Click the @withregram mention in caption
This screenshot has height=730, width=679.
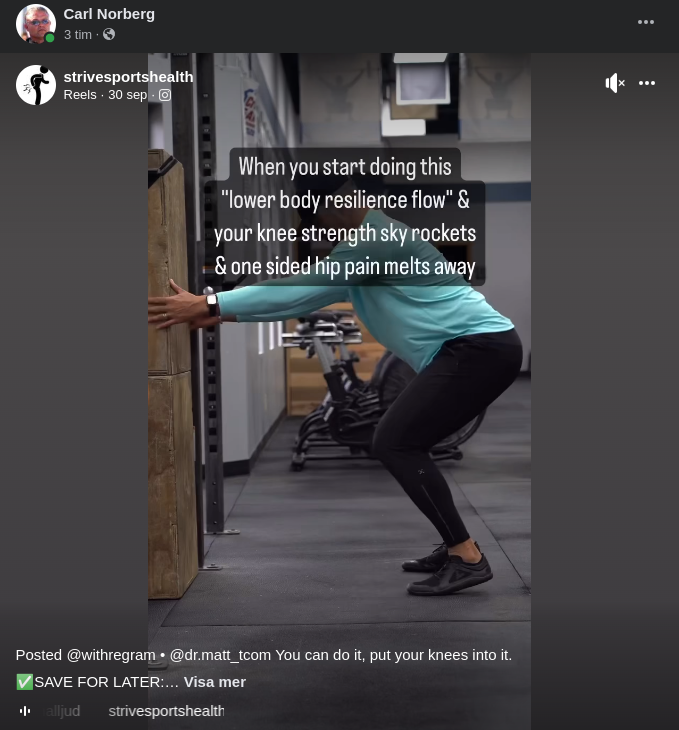click(111, 655)
